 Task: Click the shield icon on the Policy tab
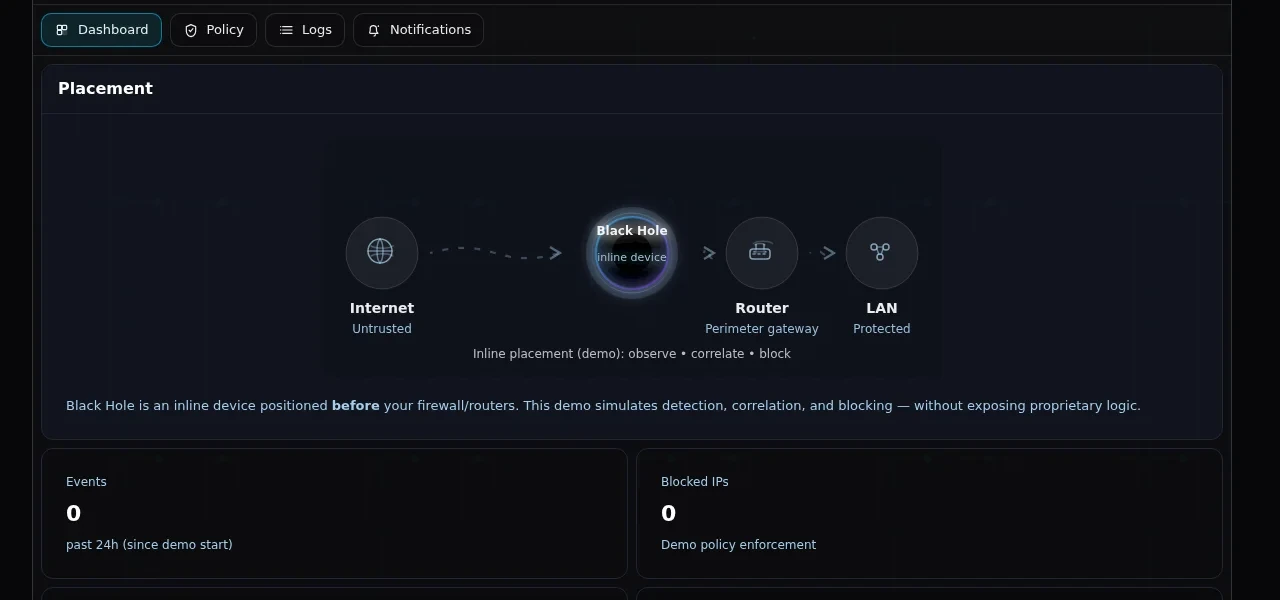(190, 30)
